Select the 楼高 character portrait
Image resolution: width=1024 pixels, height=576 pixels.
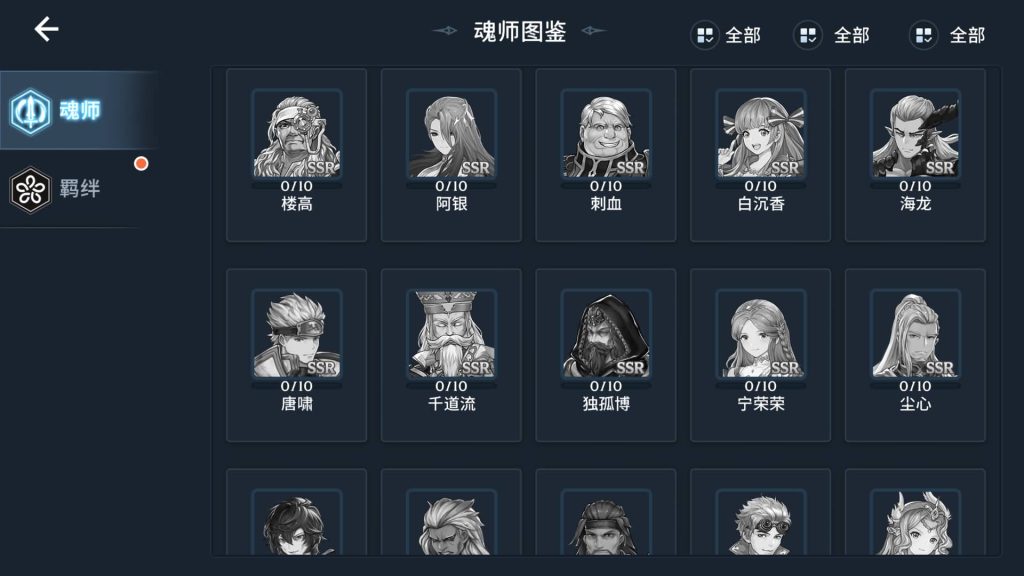pyautogui.click(x=296, y=134)
